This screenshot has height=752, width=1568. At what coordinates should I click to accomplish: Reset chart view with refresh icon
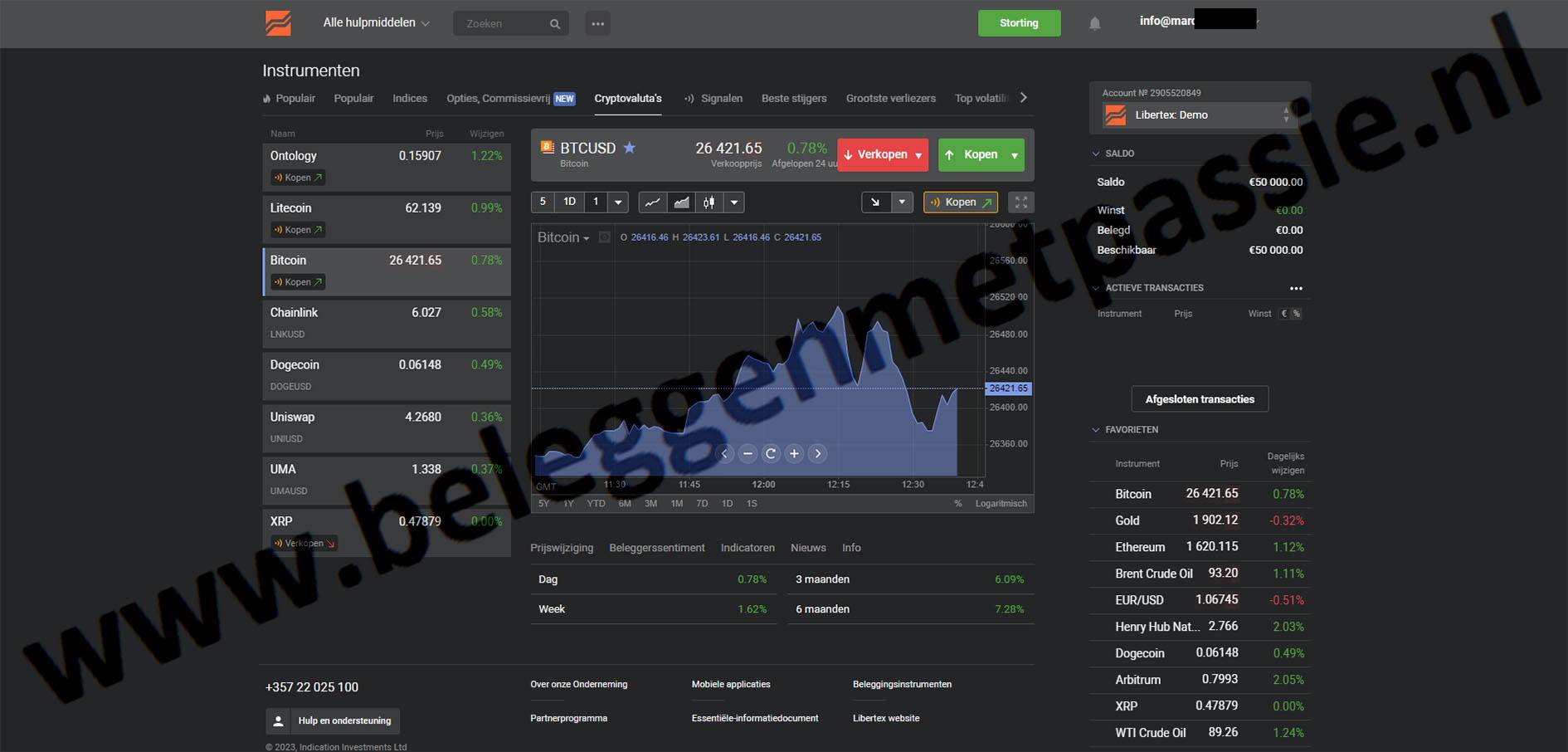(771, 453)
